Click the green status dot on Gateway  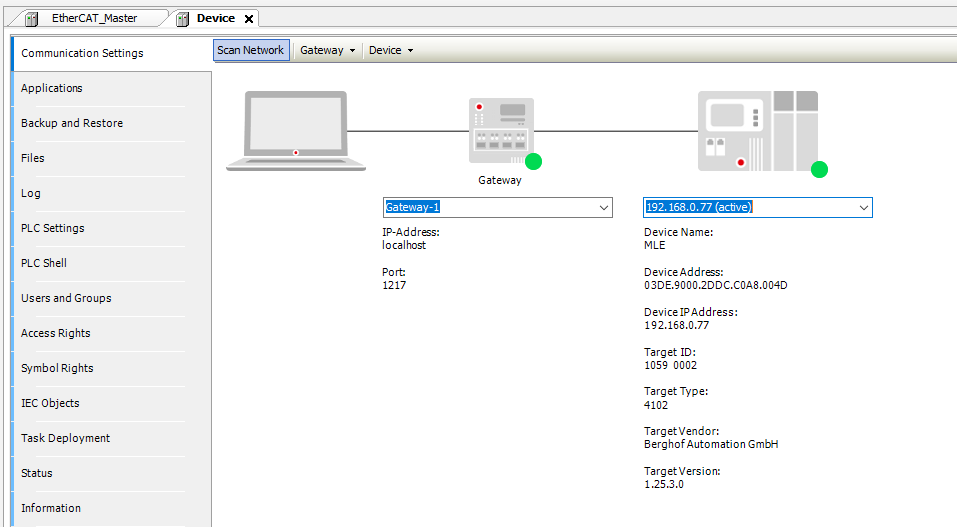pyautogui.click(x=533, y=162)
